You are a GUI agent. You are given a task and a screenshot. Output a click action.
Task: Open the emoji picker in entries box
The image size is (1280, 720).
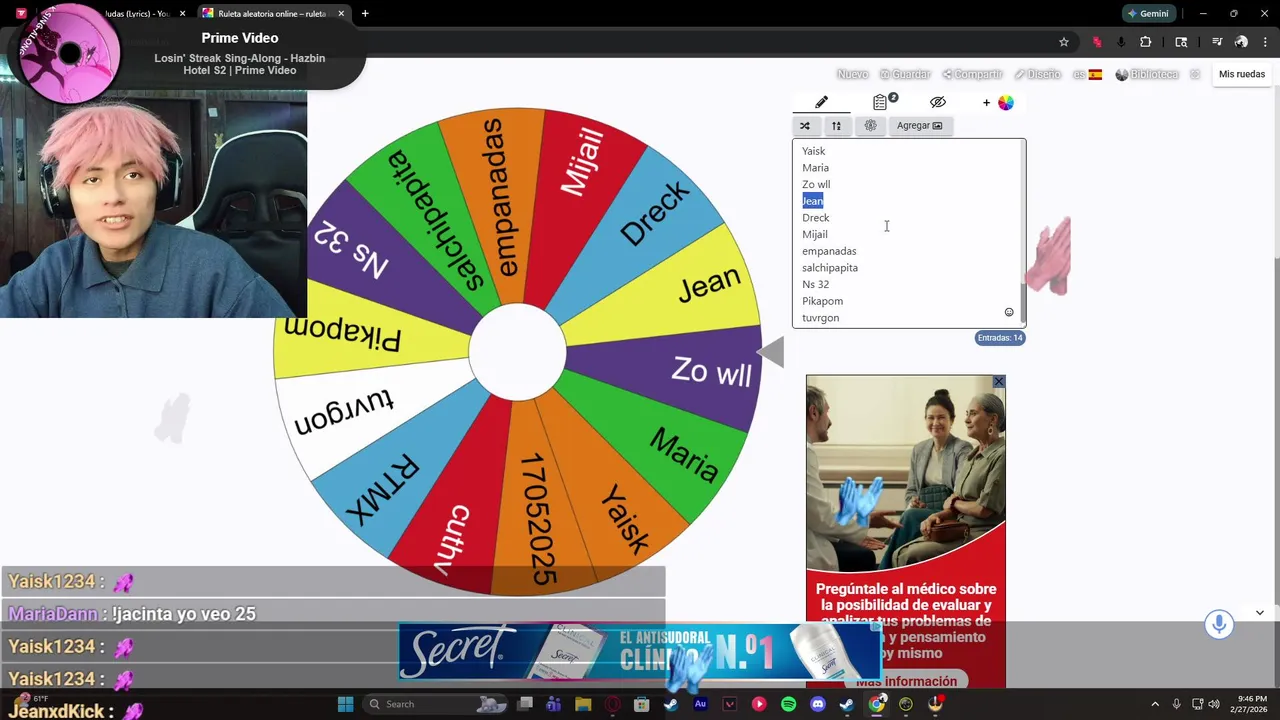coord(1009,312)
